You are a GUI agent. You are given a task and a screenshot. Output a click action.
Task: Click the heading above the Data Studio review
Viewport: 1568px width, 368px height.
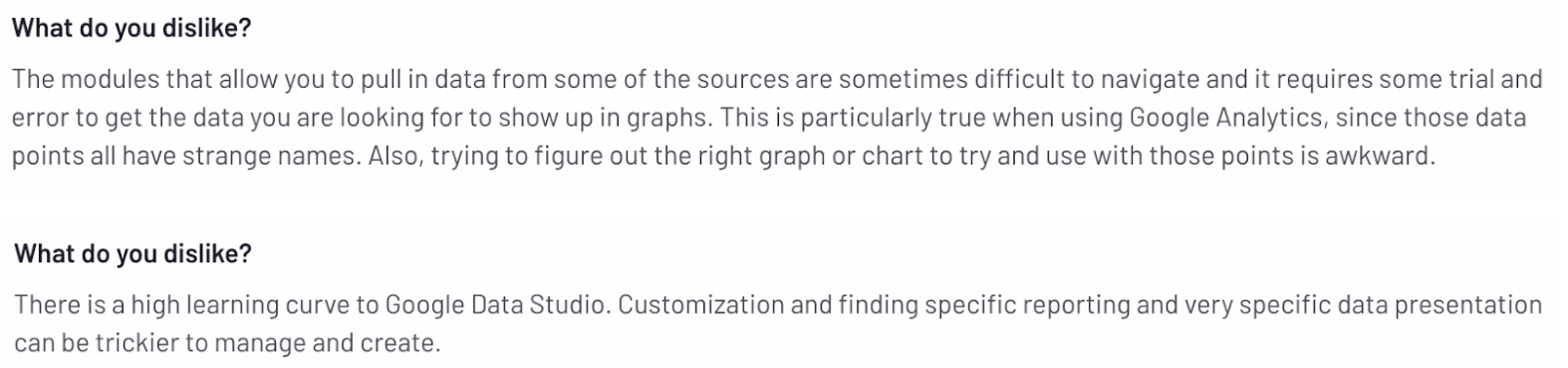[x=133, y=254]
